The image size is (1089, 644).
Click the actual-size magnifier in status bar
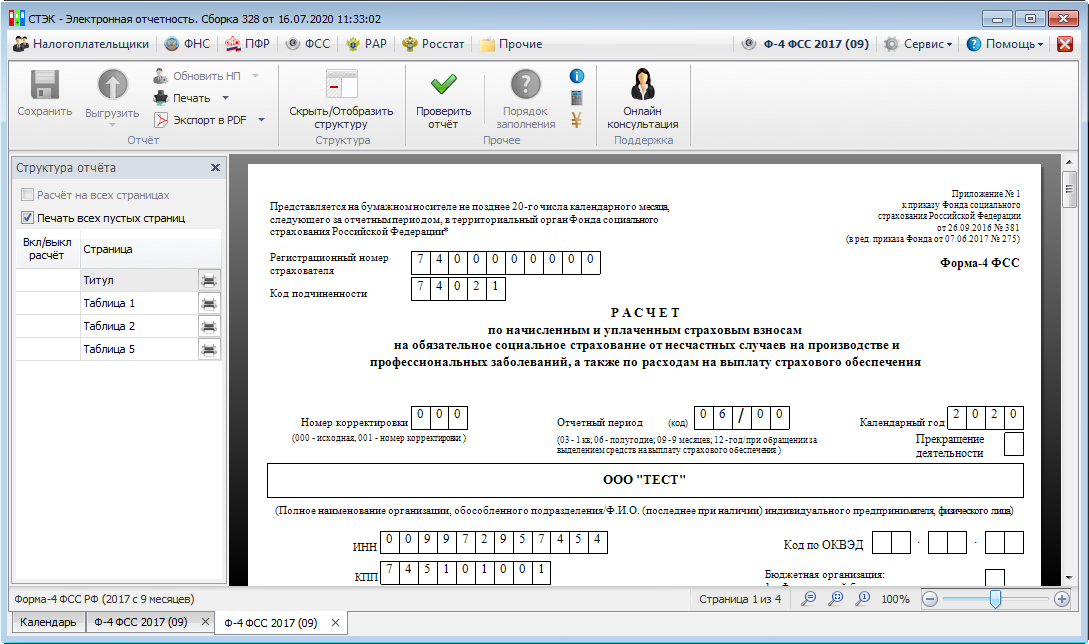863,599
